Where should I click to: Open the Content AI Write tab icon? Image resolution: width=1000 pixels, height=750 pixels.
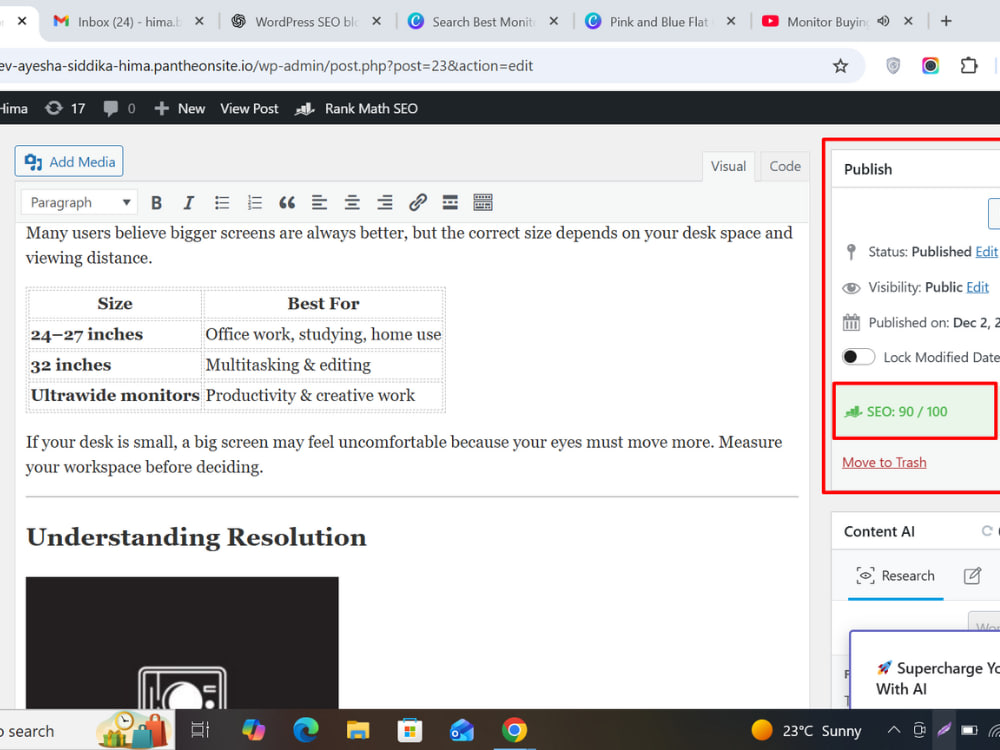(x=972, y=576)
